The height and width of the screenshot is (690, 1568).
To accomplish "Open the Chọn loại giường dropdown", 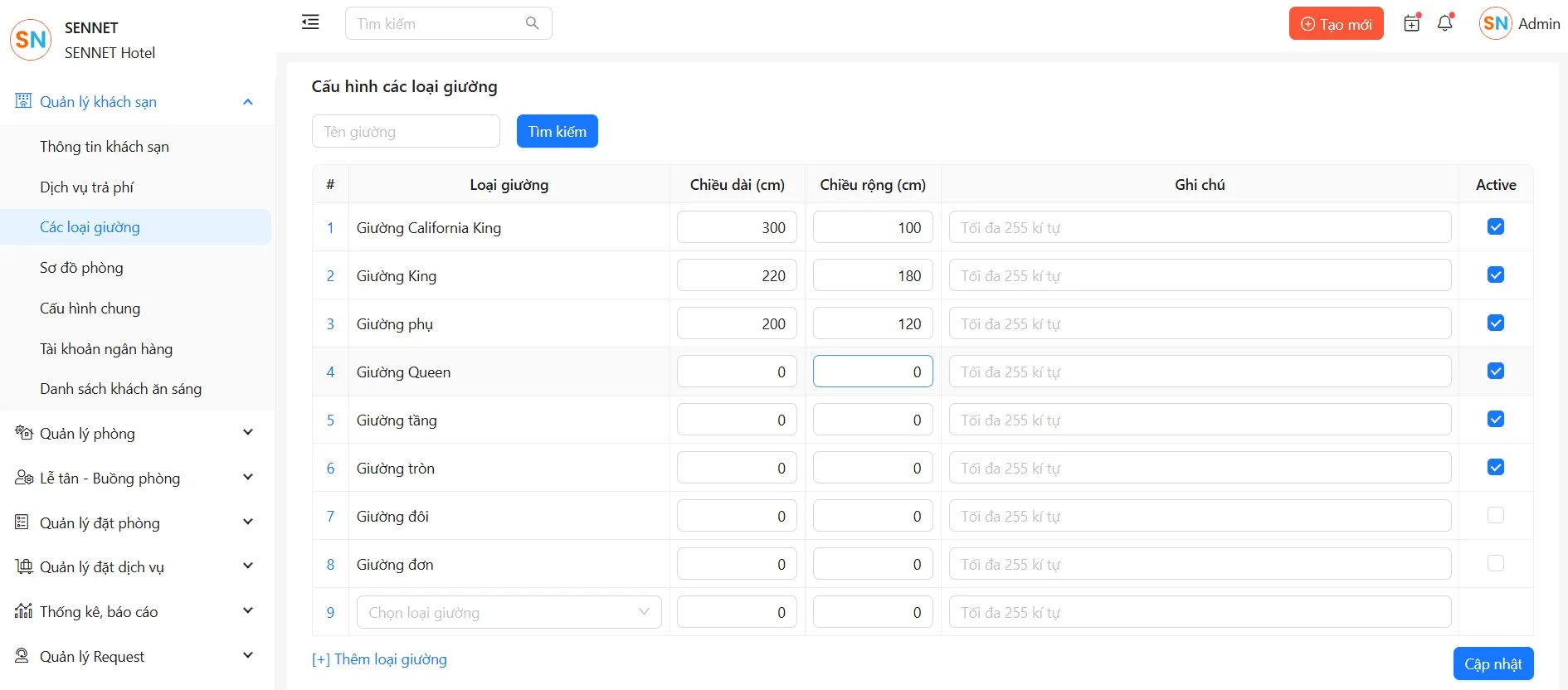I will click(x=509, y=612).
